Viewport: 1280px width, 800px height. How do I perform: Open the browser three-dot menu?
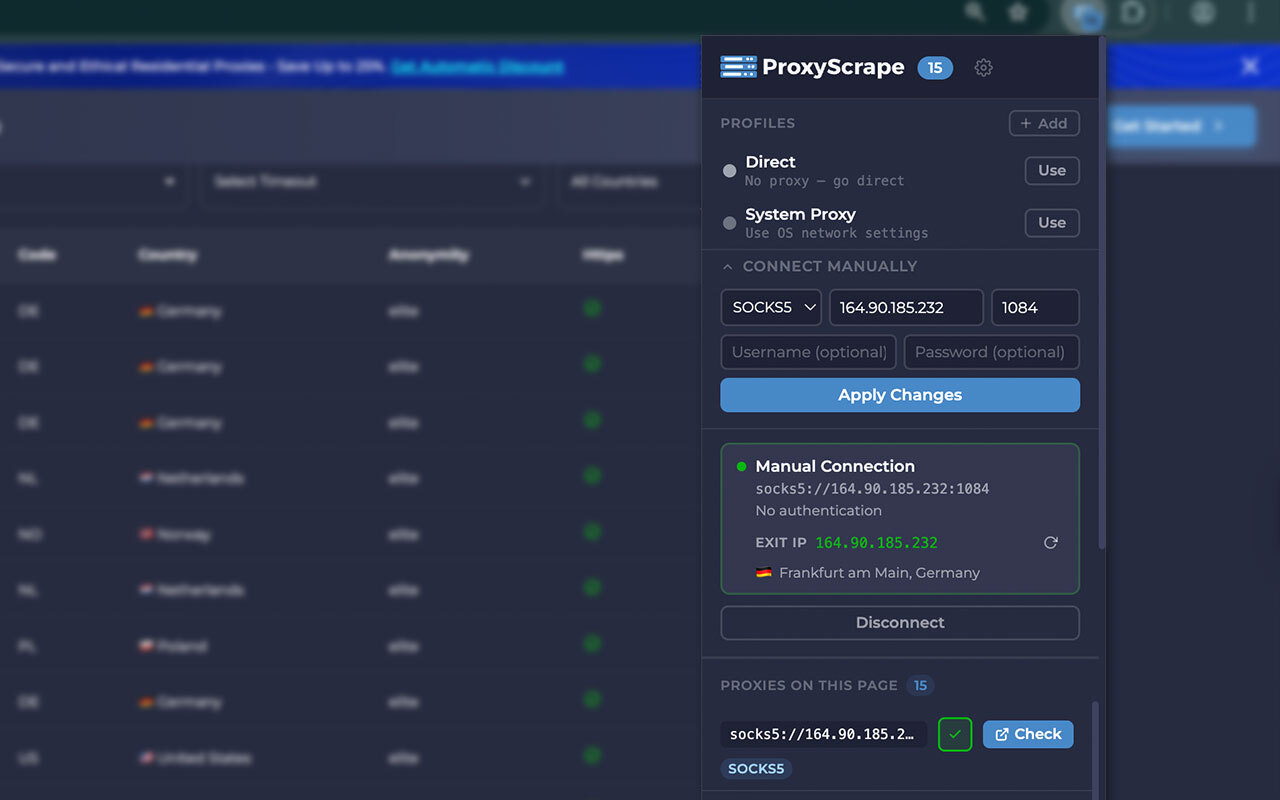click(x=1251, y=12)
